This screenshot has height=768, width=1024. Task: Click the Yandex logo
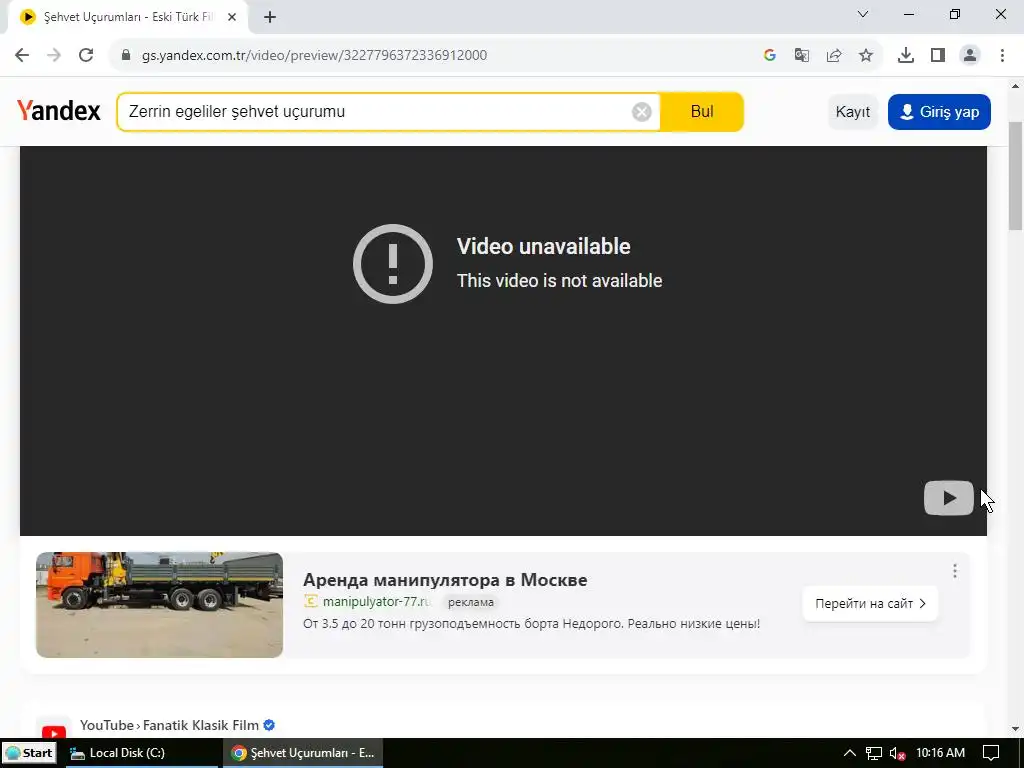pyautogui.click(x=59, y=111)
